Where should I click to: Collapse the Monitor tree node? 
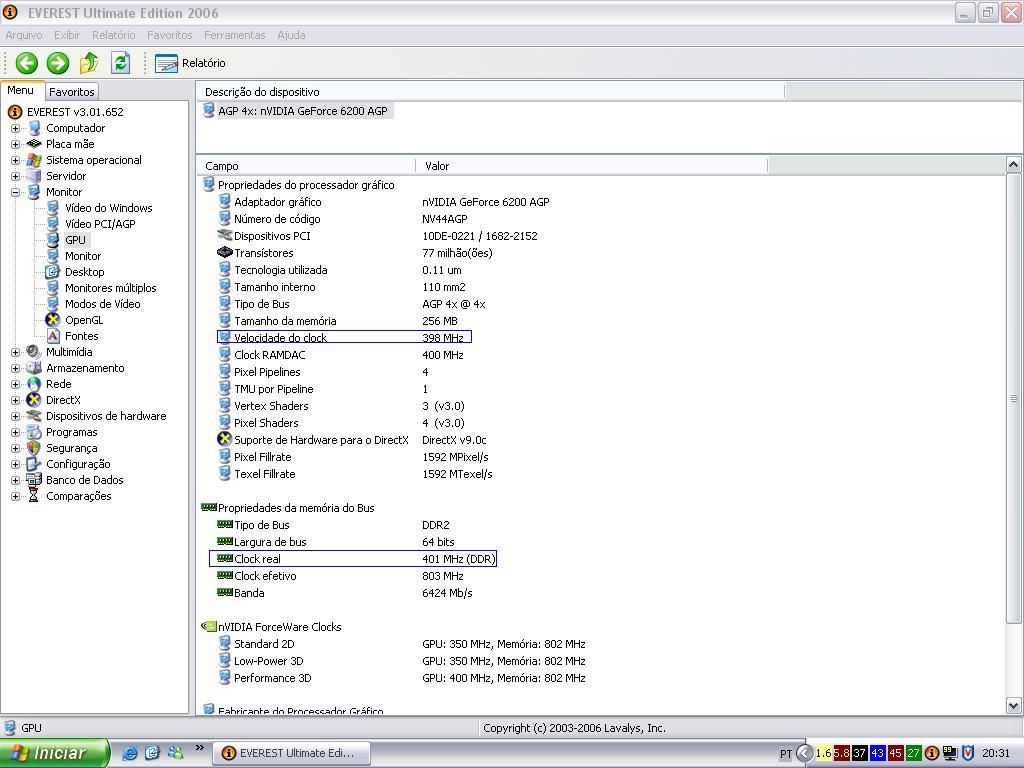[x=15, y=192]
